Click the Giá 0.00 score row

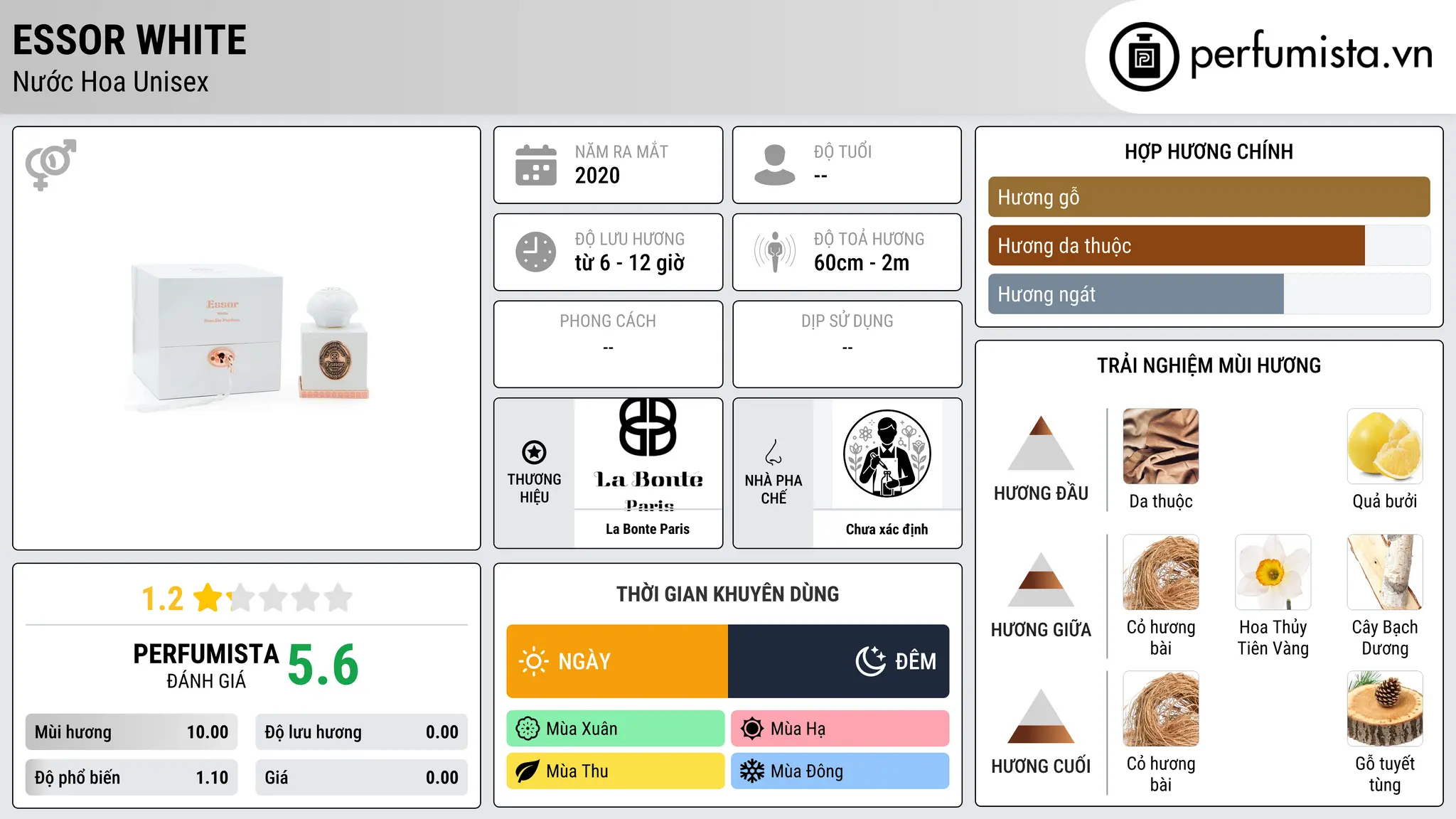point(361,778)
